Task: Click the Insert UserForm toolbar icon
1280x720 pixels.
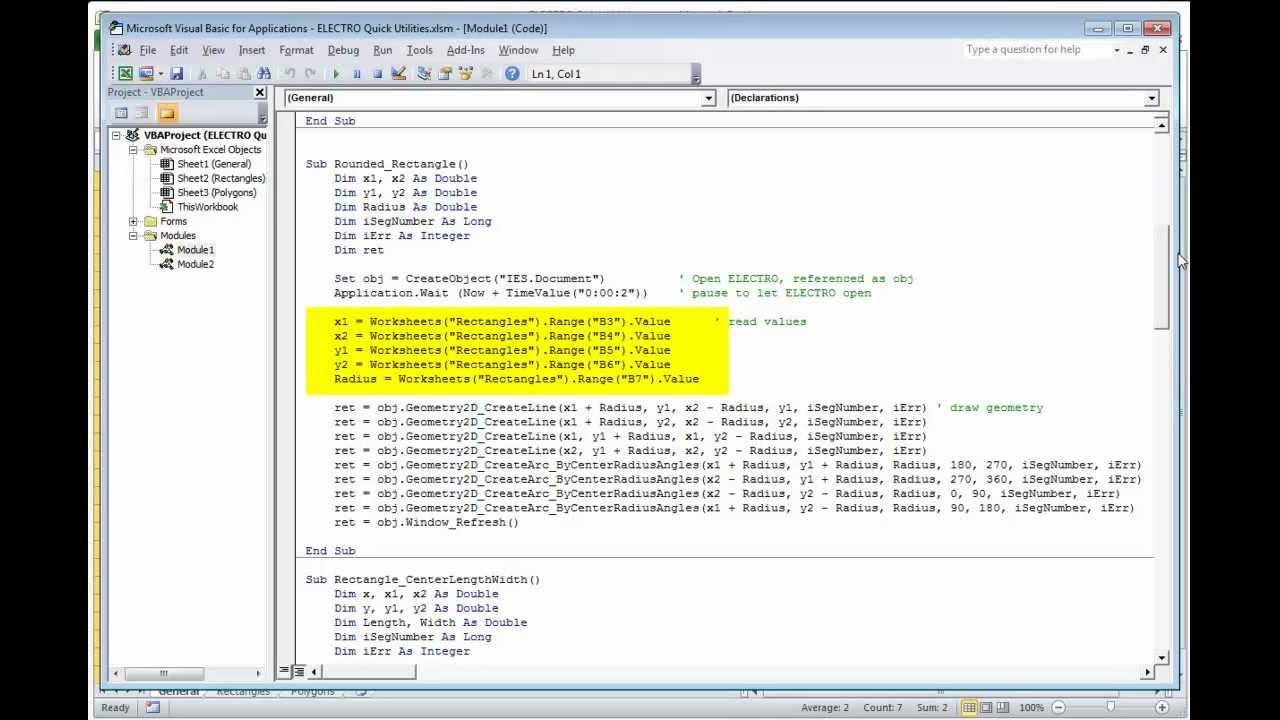Action: pos(146,73)
